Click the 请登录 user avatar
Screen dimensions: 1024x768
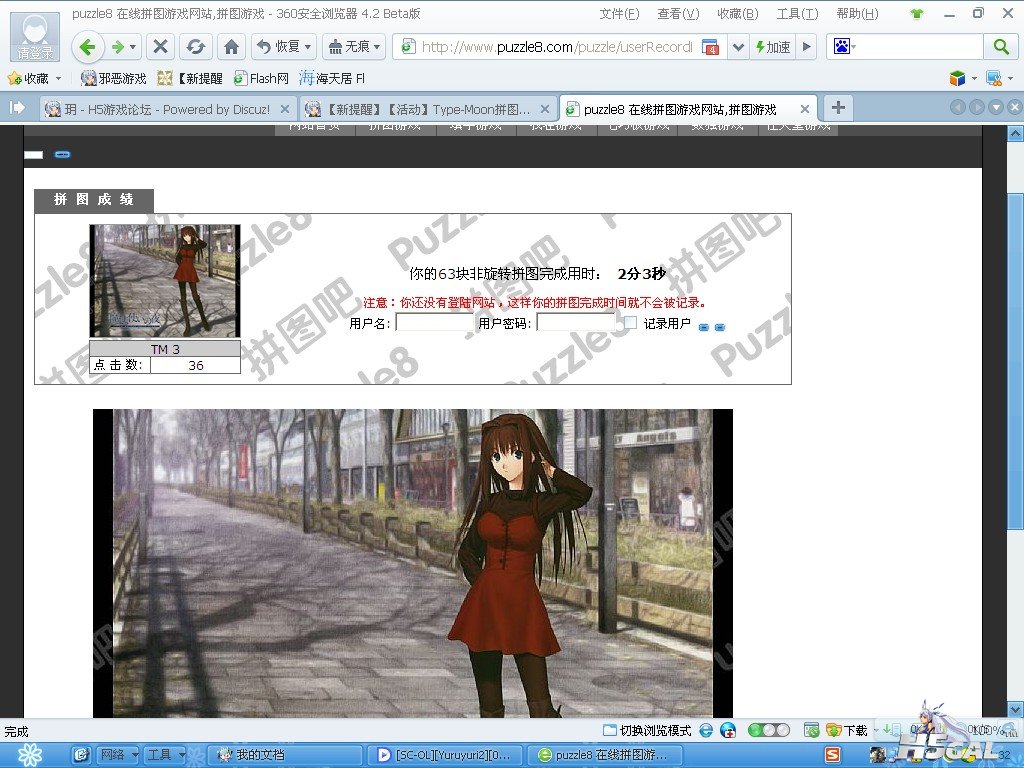click(35, 36)
